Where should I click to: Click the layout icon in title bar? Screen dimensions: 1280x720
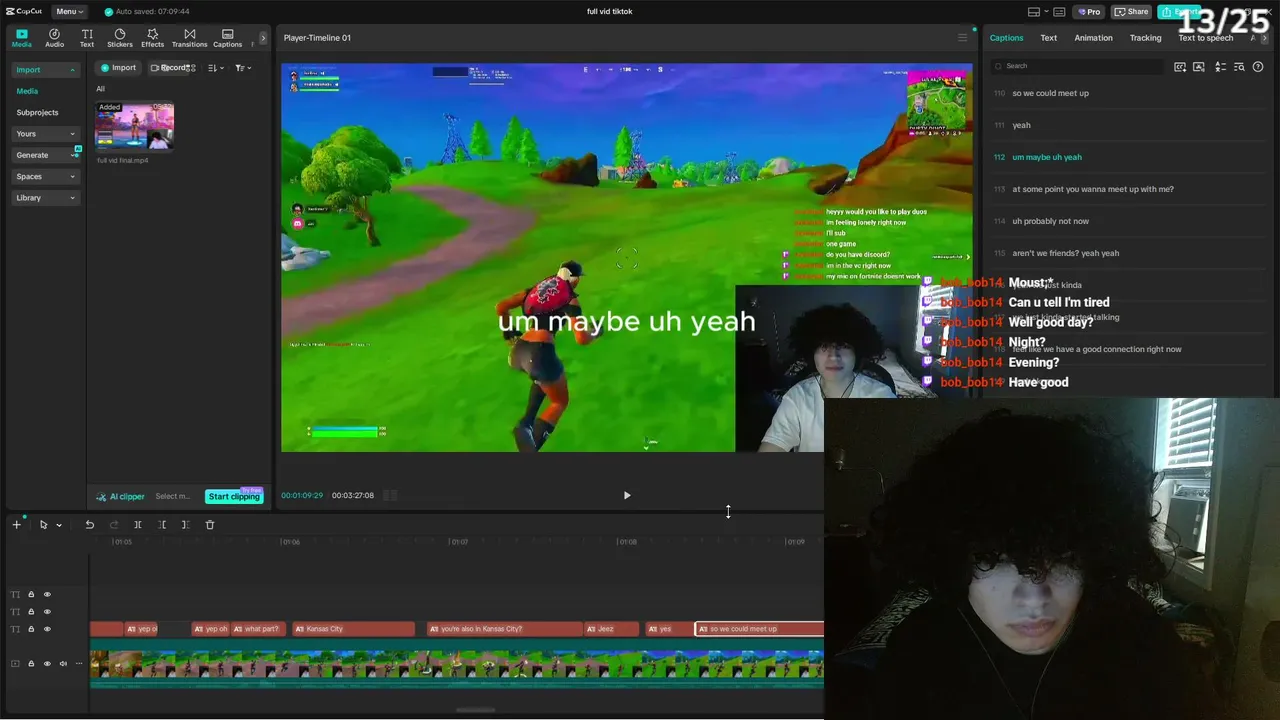(x=1034, y=12)
